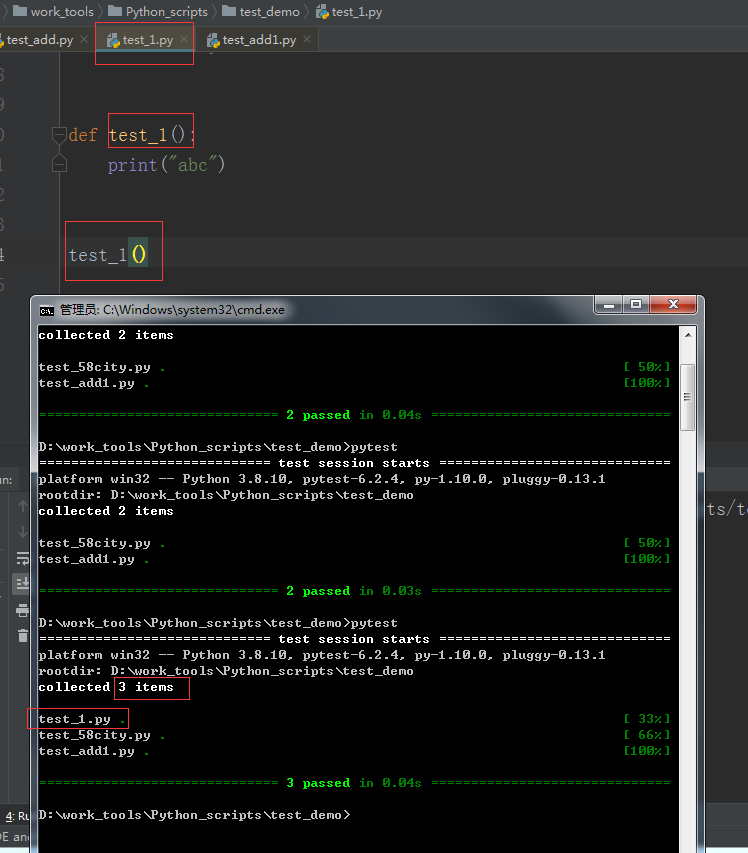The image size is (748, 853).
Task: Toggle scroll to end in Run panel
Action: [22, 584]
